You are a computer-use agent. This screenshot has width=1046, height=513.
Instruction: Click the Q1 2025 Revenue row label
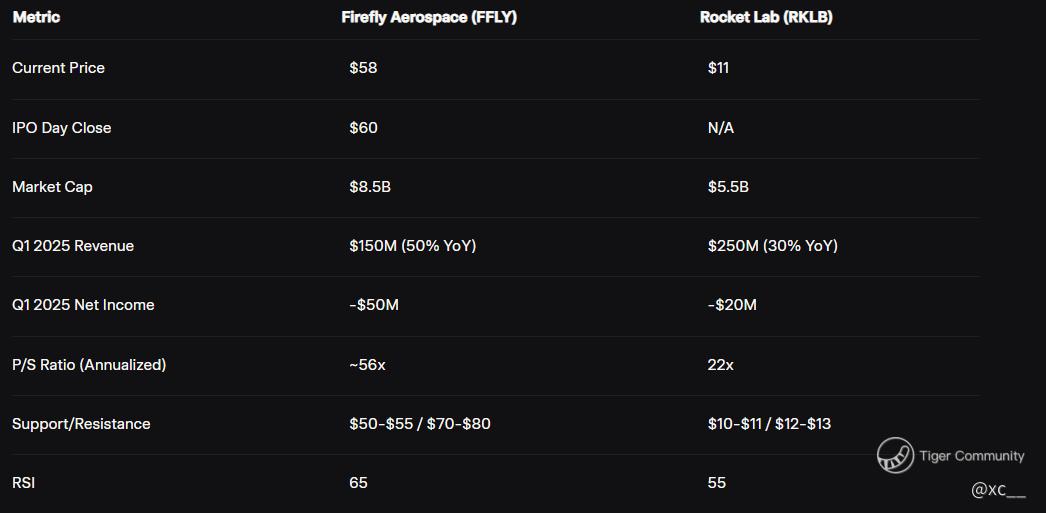click(x=73, y=246)
